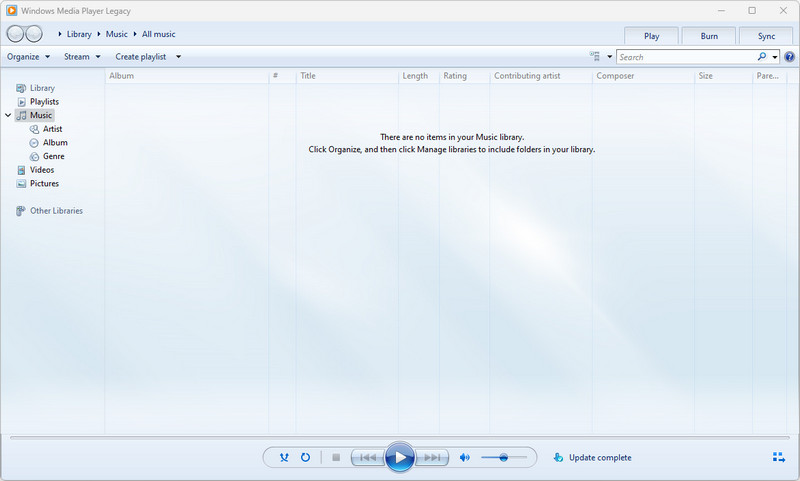Select Playlists in the navigation pane
The image size is (800, 481).
(44, 102)
